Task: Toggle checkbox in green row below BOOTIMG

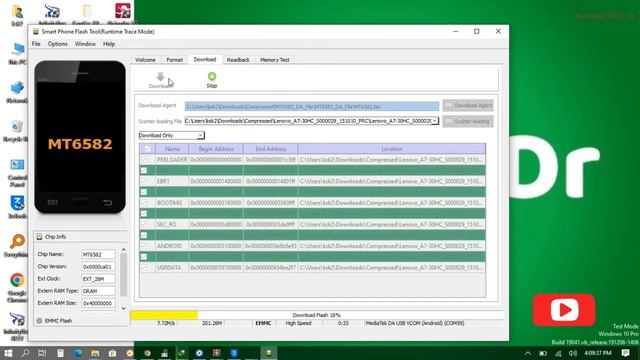Action: click(x=144, y=213)
